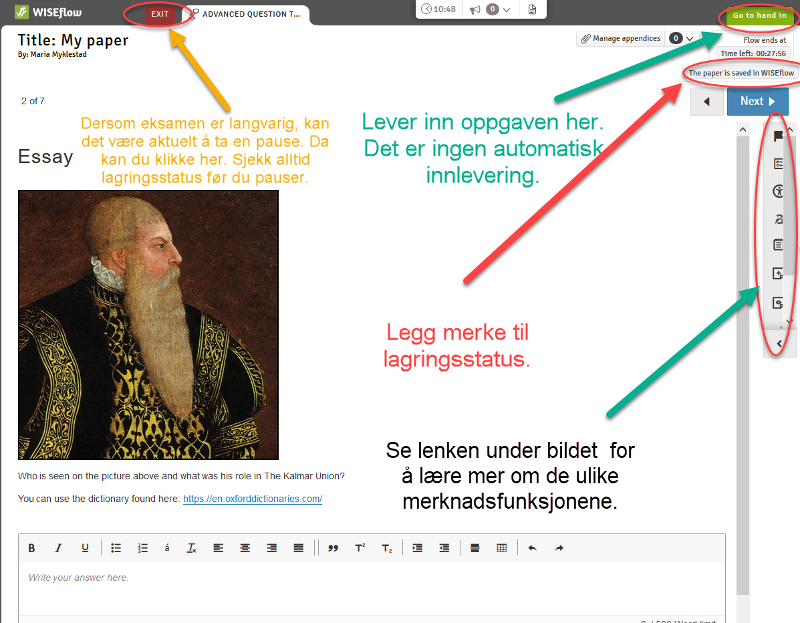Flag this question using the flag icon
The image size is (800, 623).
click(778, 136)
